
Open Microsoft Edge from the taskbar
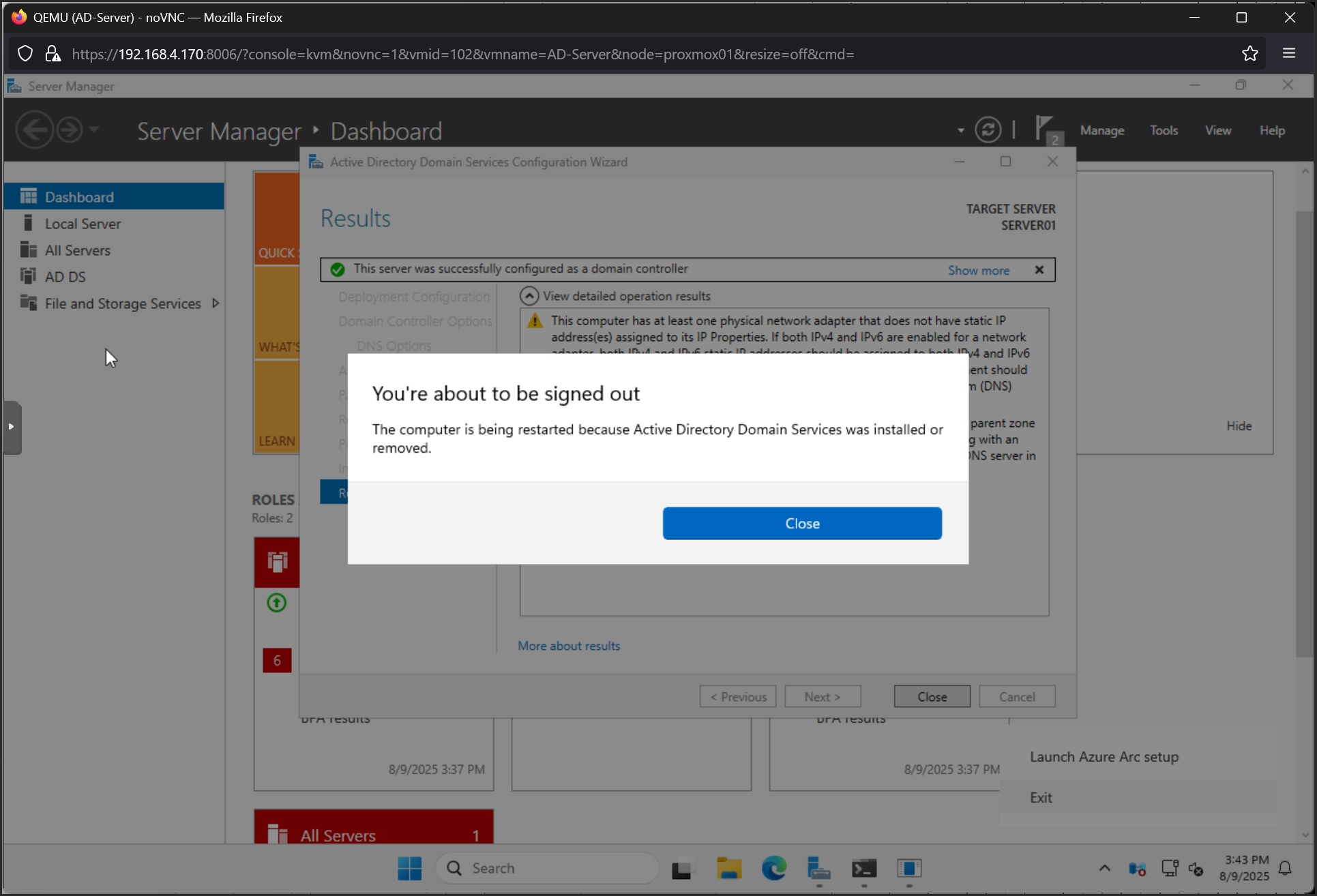click(x=773, y=868)
